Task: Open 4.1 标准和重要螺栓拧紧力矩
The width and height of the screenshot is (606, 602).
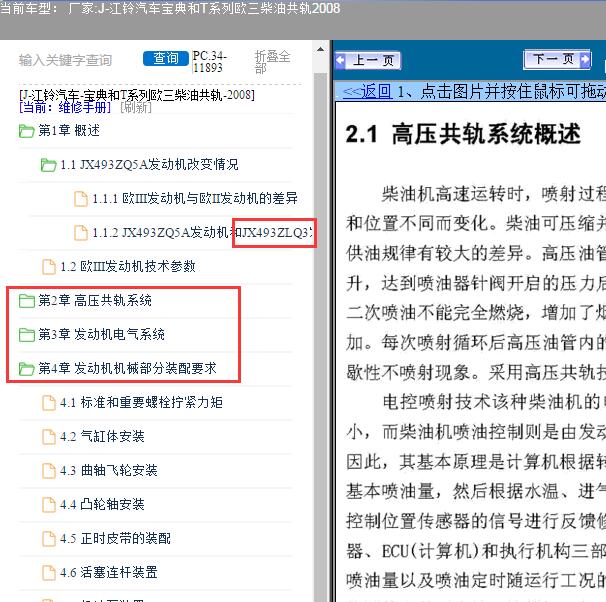Action: click(141, 402)
